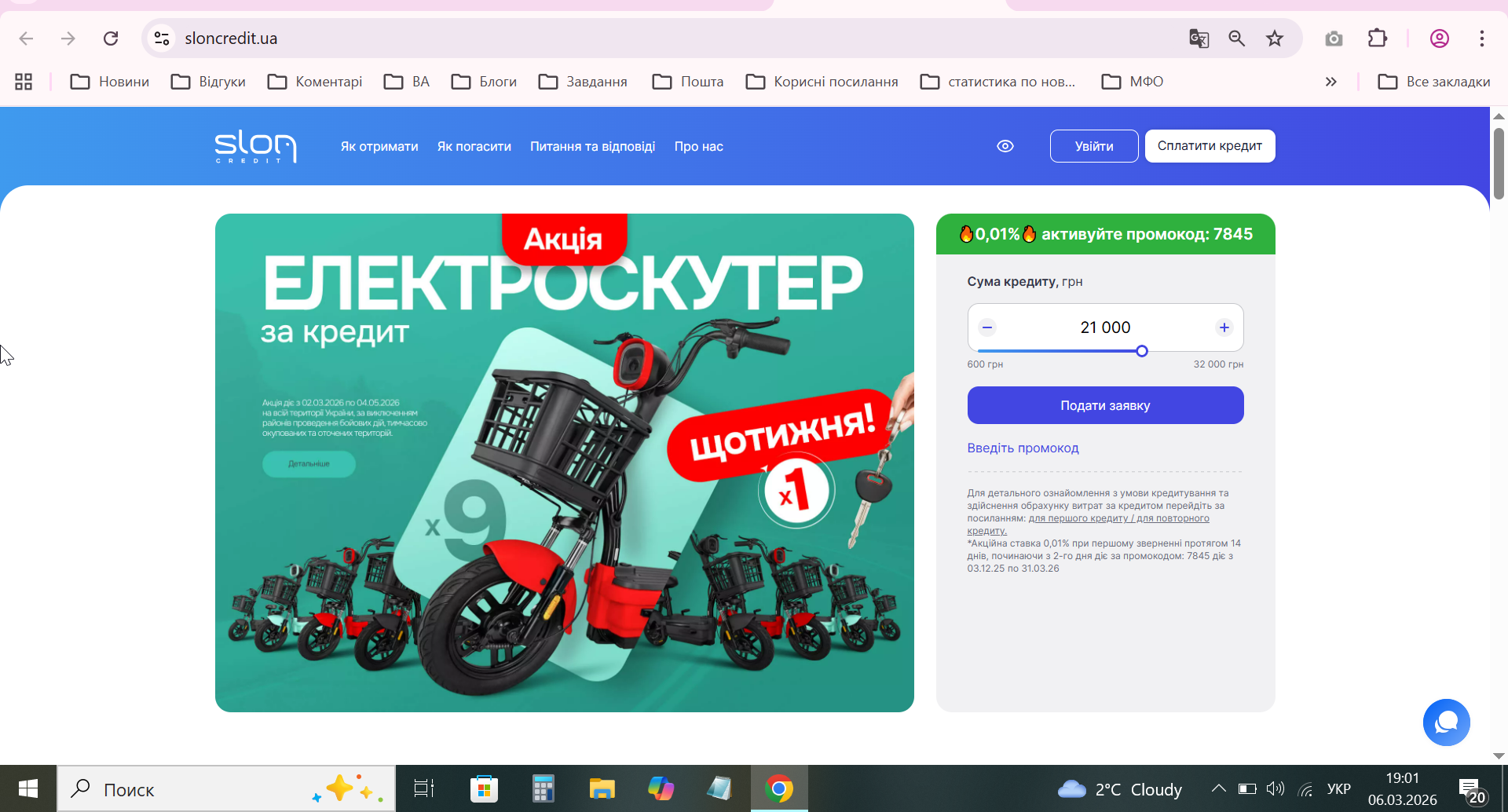Open Питання та відповіді menu item
The height and width of the screenshot is (812, 1508).
click(593, 147)
